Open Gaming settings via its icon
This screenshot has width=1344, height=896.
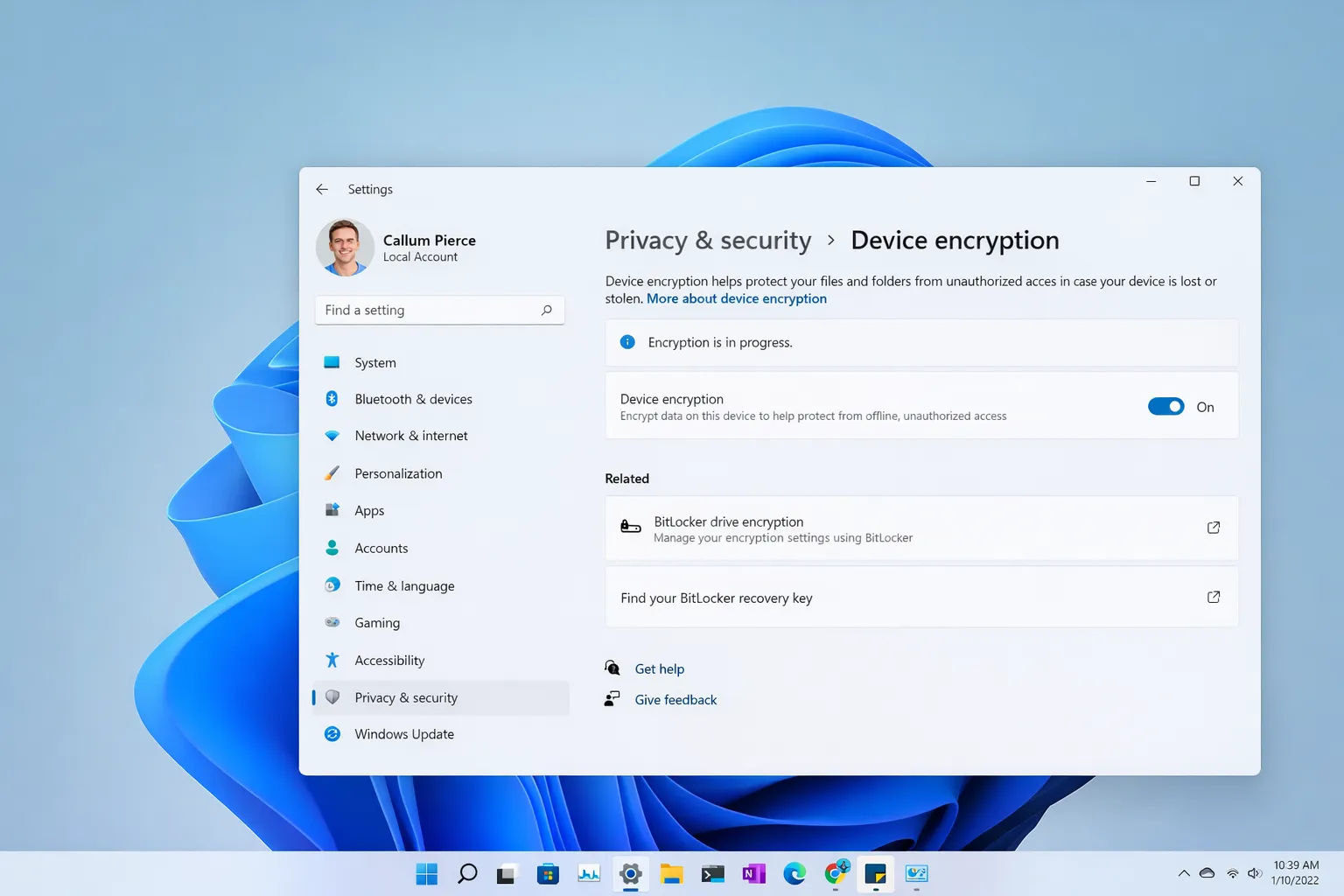coord(332,622)
